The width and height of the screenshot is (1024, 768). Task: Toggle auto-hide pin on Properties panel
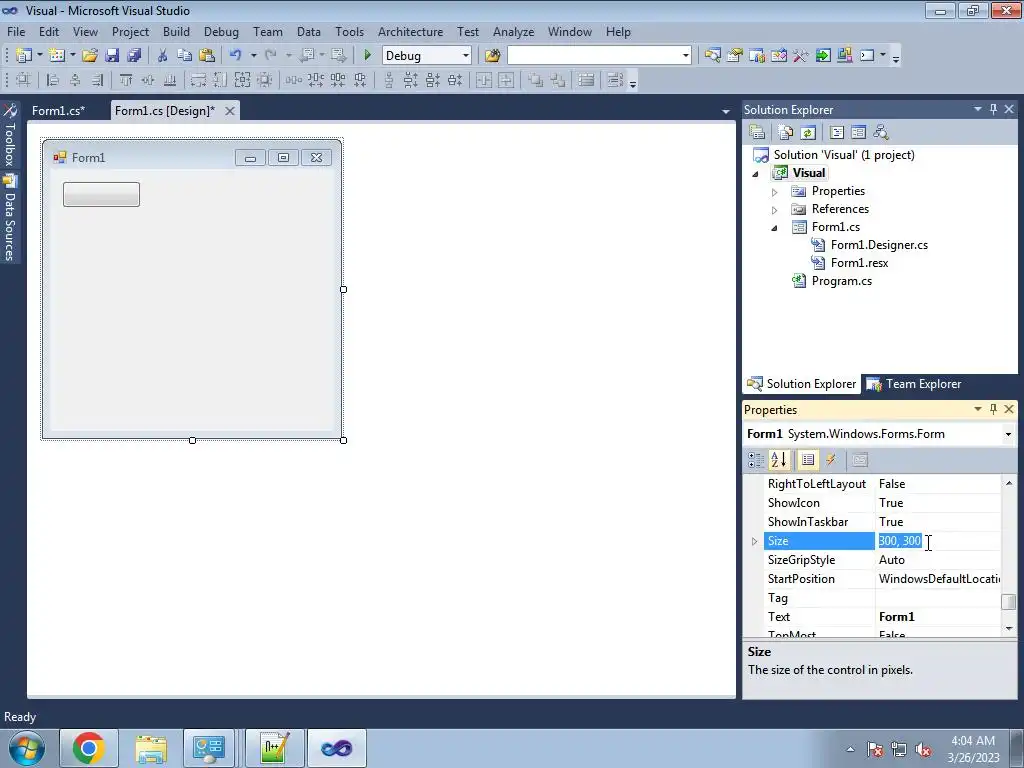(x=993, y=409)
